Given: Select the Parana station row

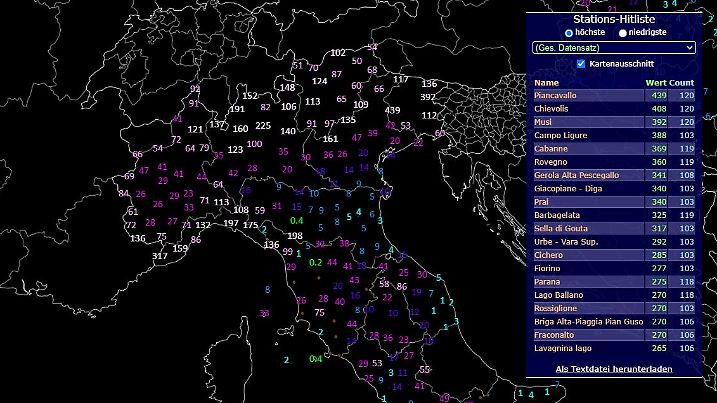Looking at the screenshot, I should coord(614,282).
